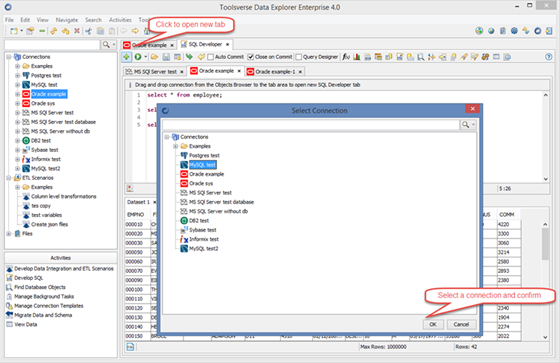Run the query with the green execute icon

click(138, 57)
